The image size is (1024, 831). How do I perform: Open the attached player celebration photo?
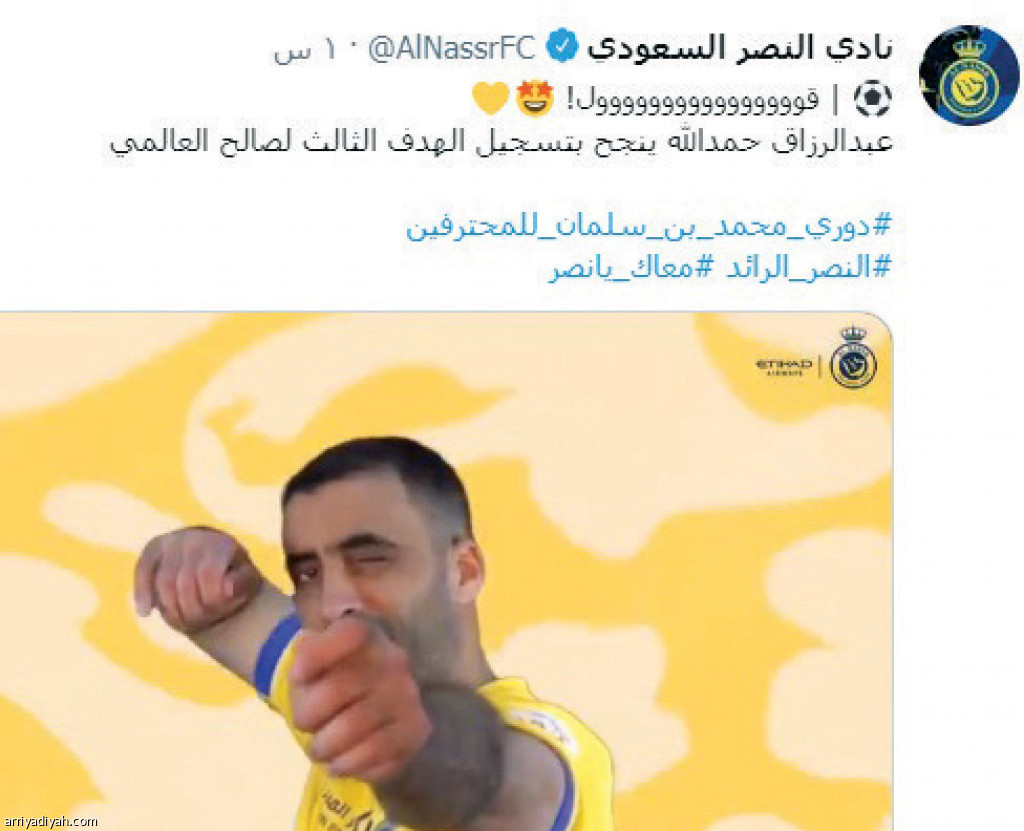click(x=446, y=572)
